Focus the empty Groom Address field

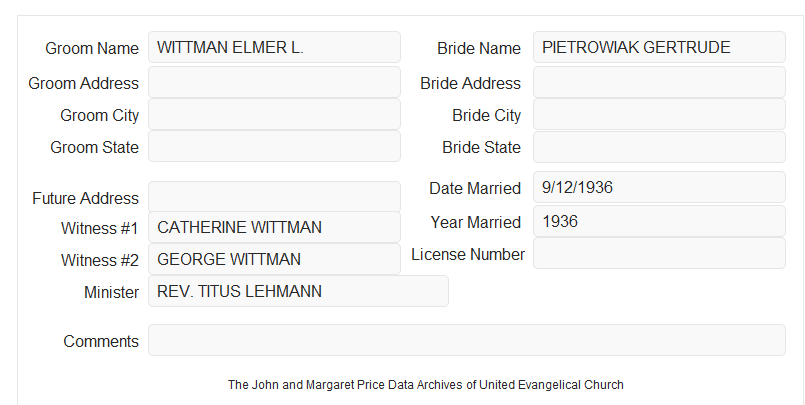274,82
